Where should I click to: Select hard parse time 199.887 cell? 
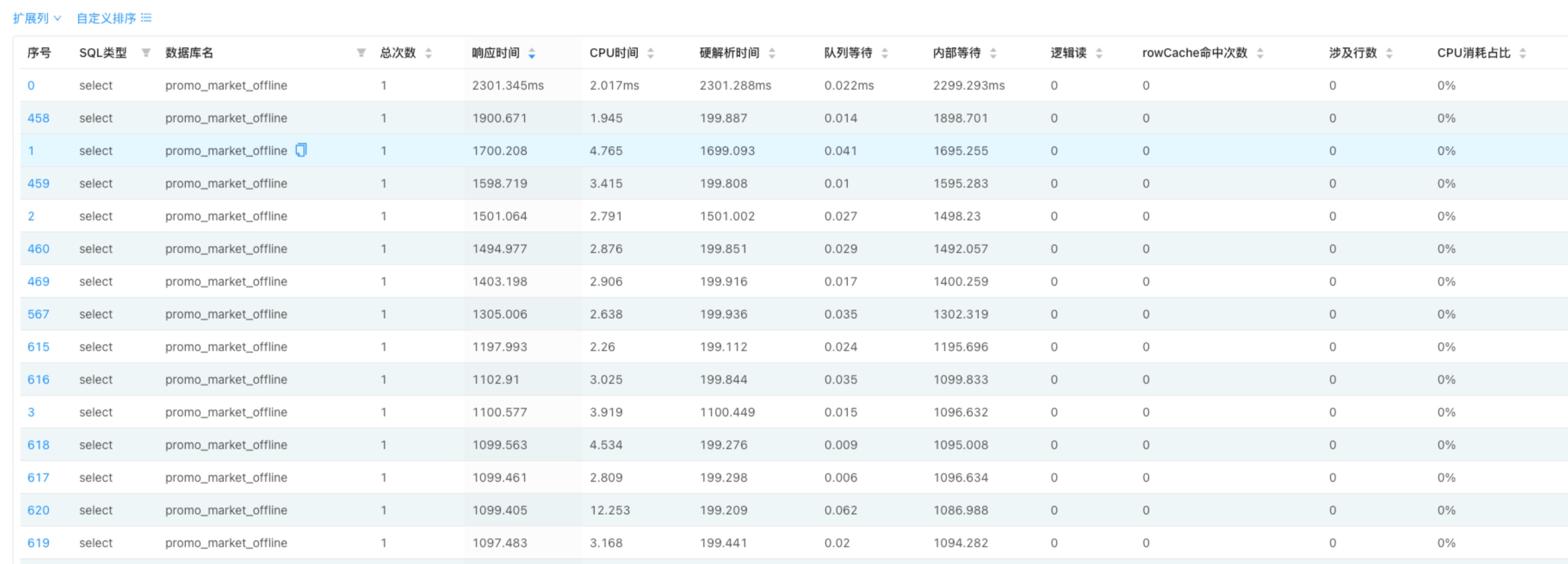pyautogui.click(x=723, y=118)
